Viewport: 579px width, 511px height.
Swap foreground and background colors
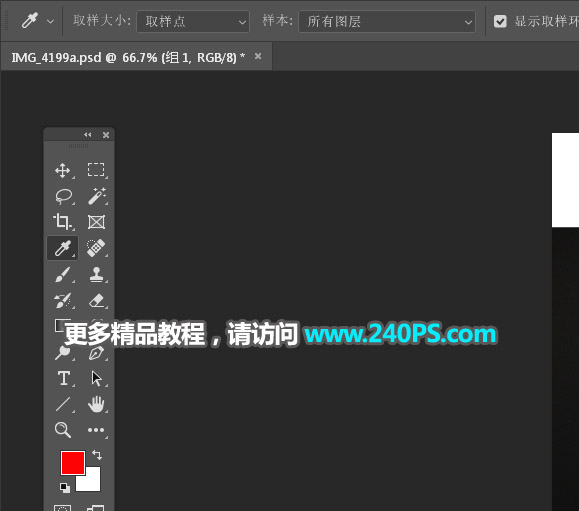pos(97,455)
